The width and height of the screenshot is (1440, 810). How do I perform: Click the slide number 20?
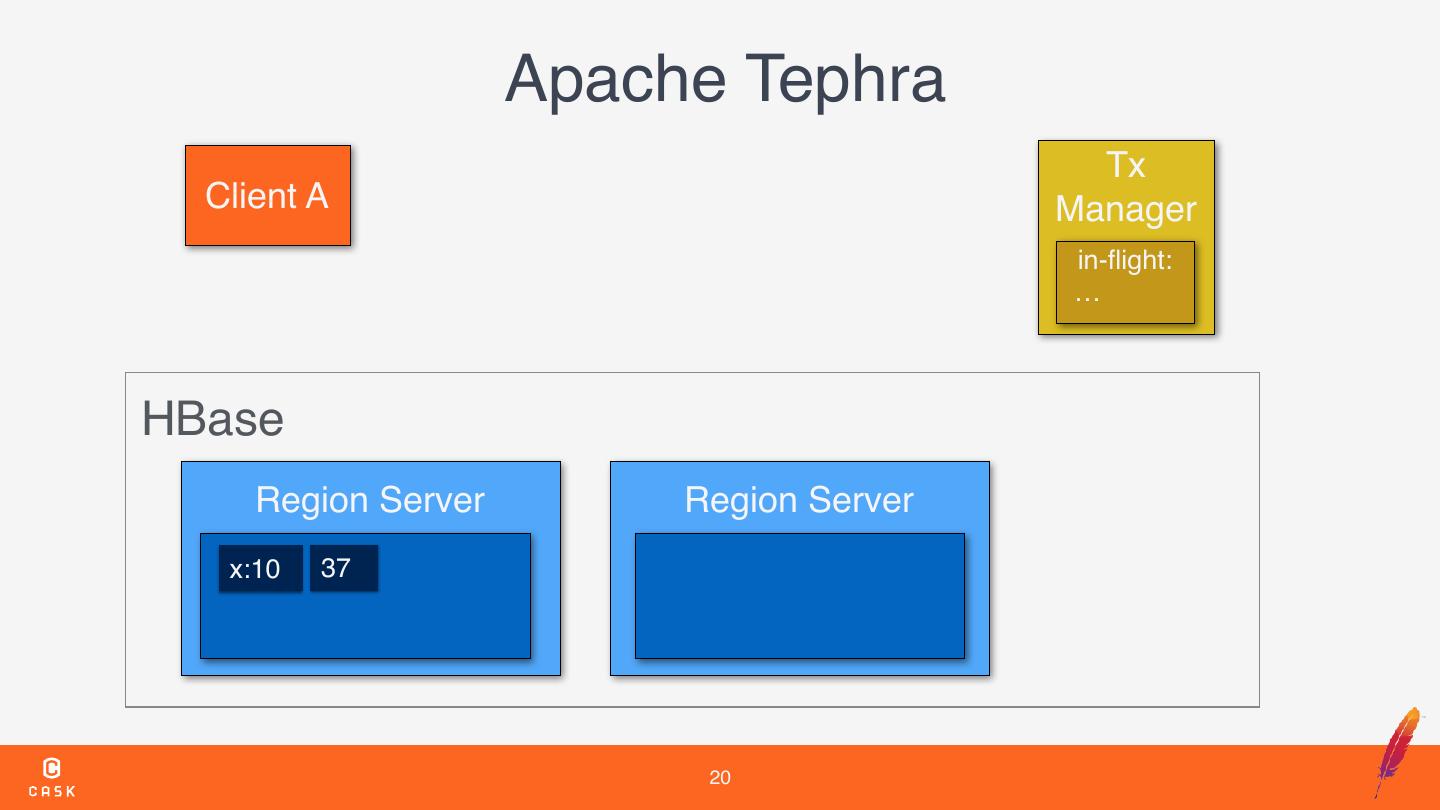point(720,778)
